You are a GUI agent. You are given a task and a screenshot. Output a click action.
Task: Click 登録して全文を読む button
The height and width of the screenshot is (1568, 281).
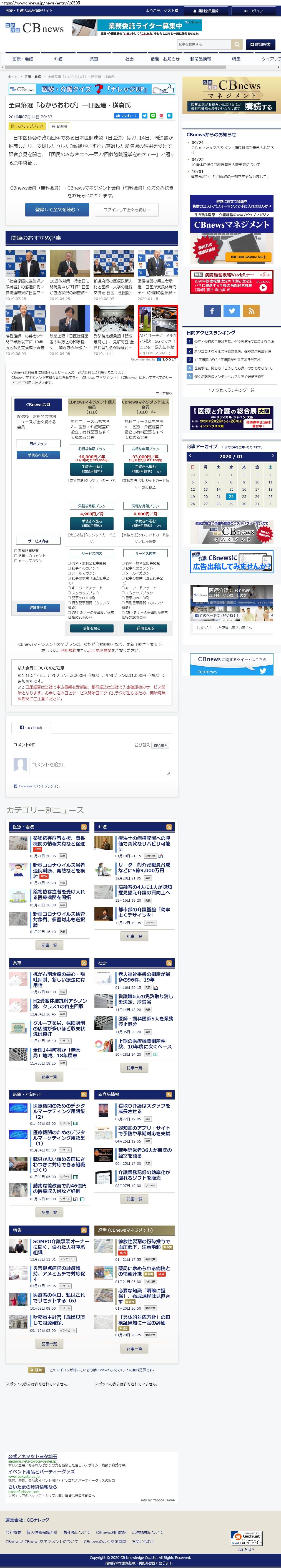(x=57, y=210)
